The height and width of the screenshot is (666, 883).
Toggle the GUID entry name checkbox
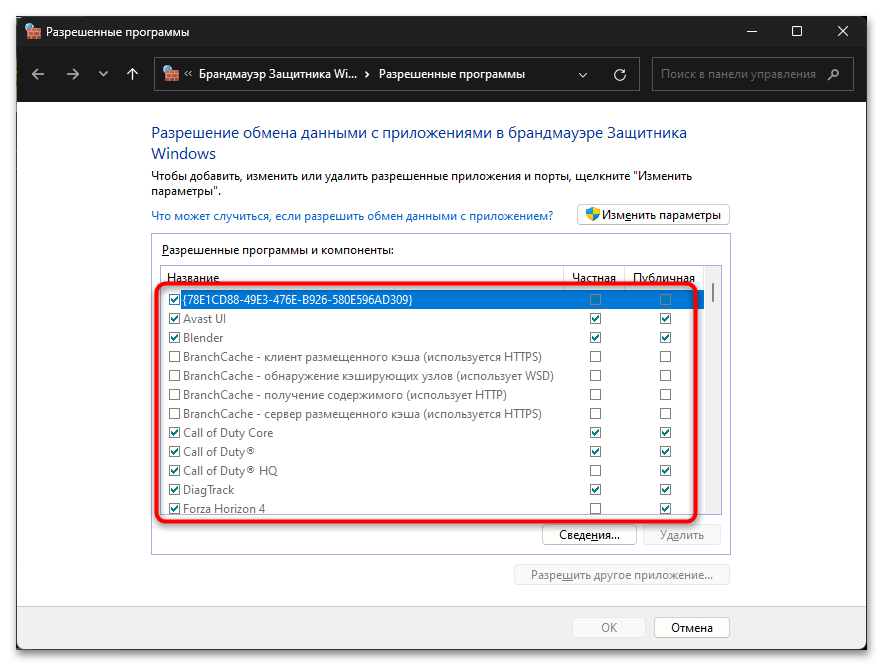pos(175,300)
